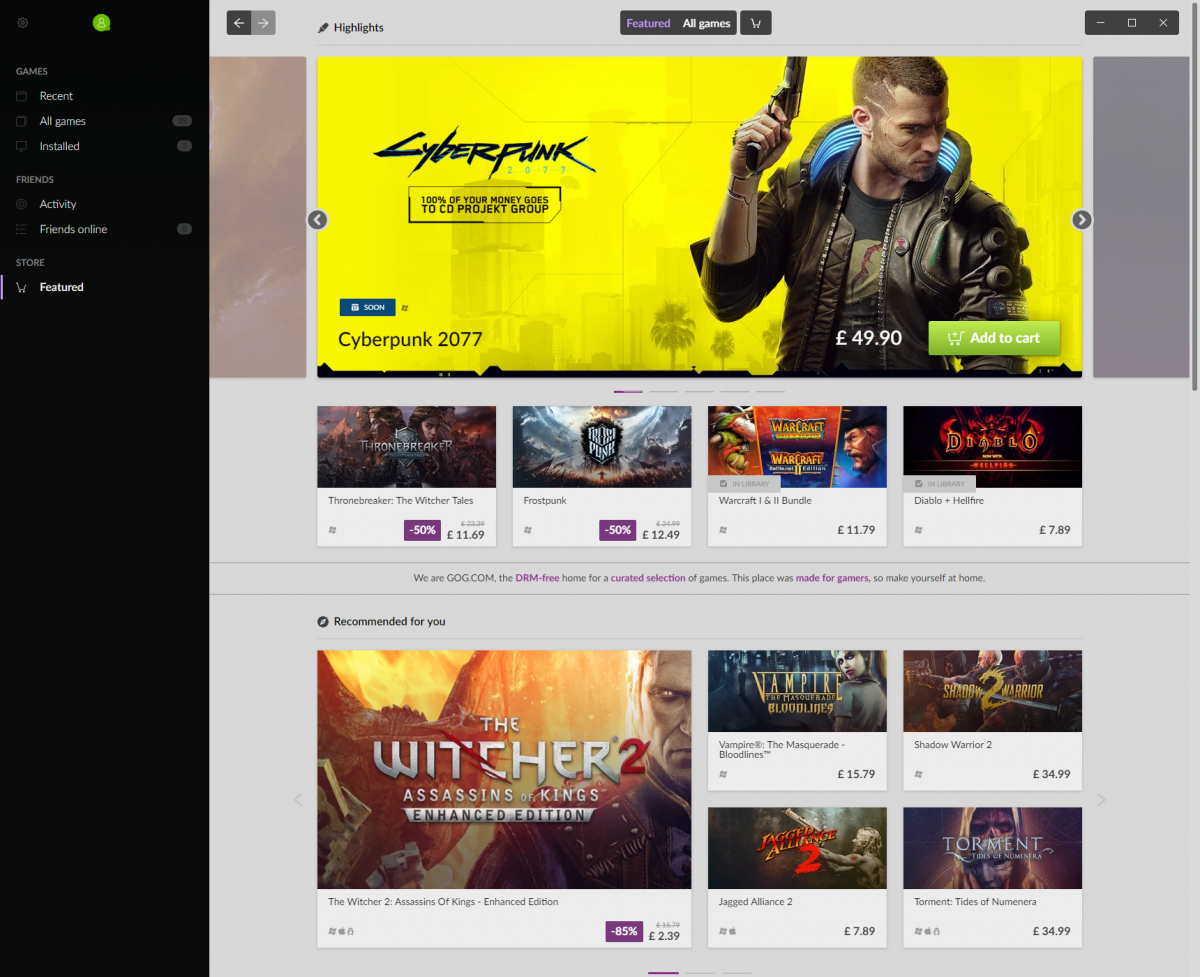The width and height of the screenshot is (1200, 977).
Task: Go forward with right arrow button
Action: 263,23
